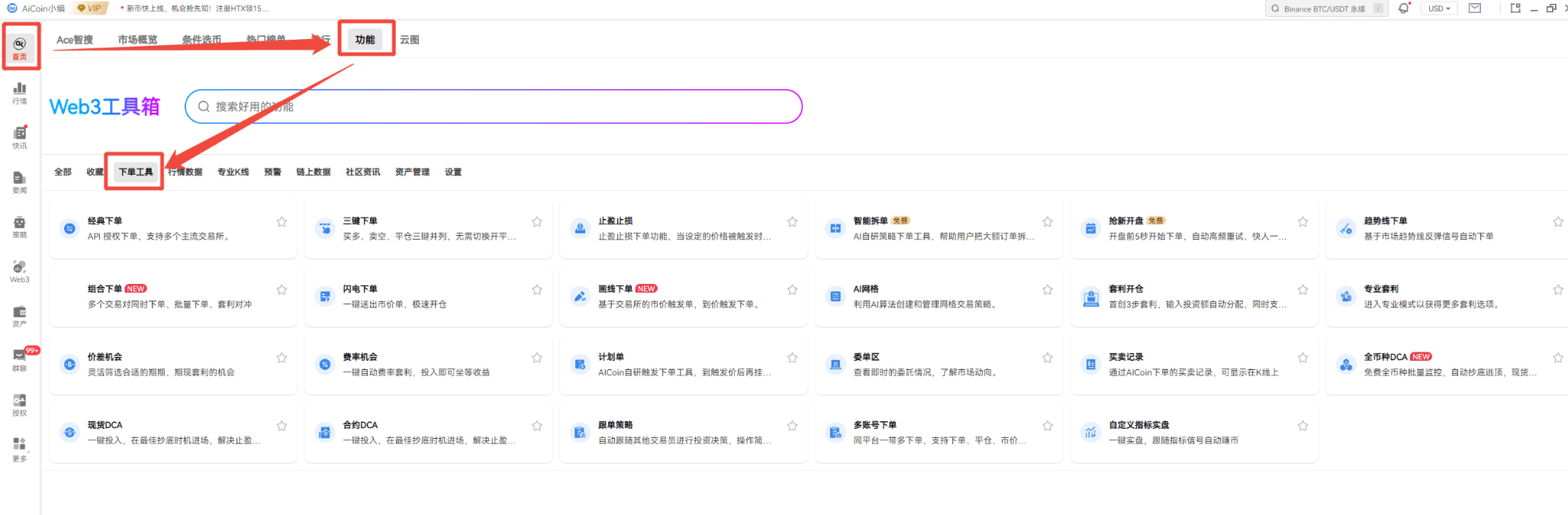Click the 经典下单 card icon
The width and height of the screenshot is (1568, 515).
pyautogui.click(x=69, y=228)
